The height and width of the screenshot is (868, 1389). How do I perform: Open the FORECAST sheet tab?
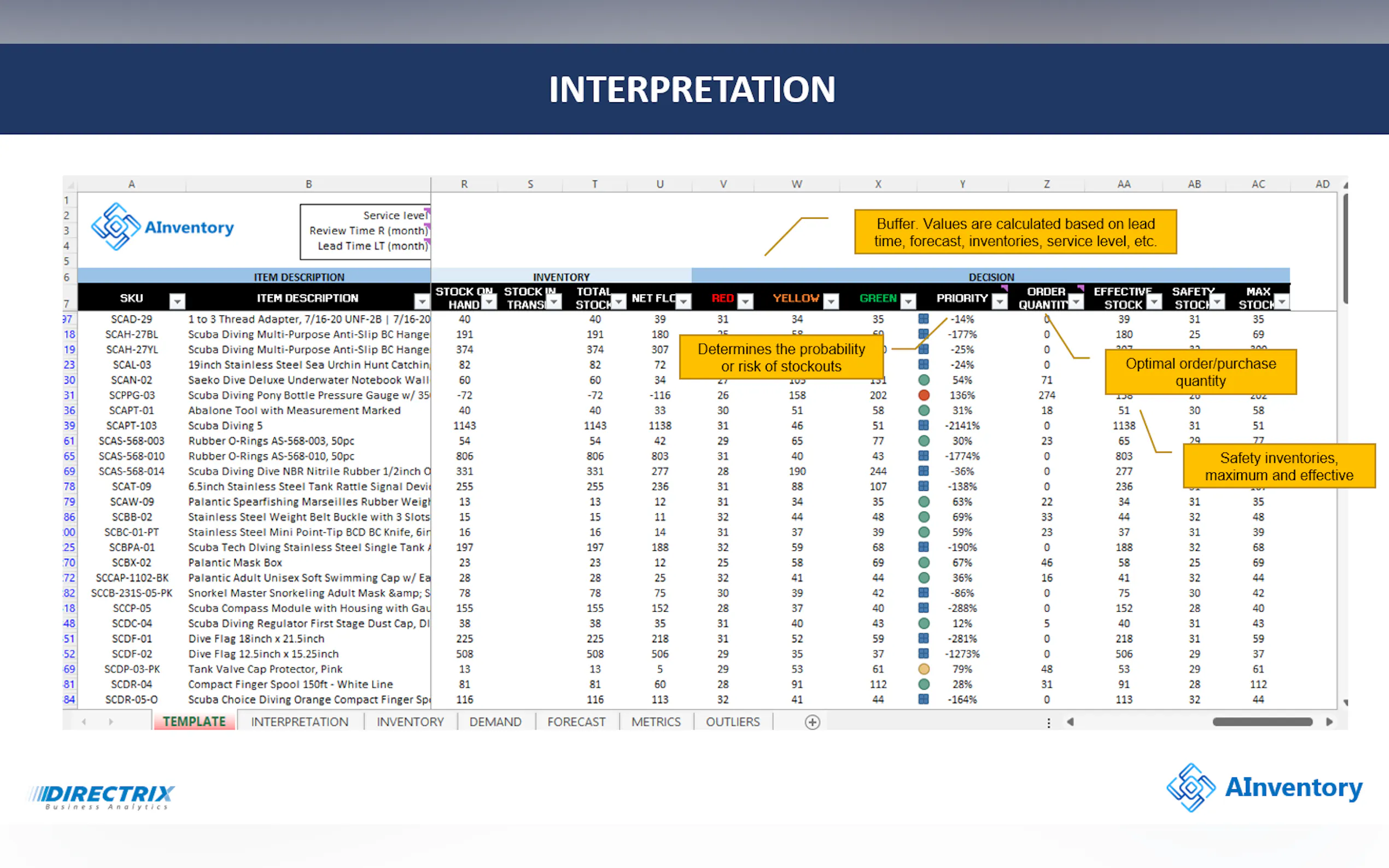576,722
